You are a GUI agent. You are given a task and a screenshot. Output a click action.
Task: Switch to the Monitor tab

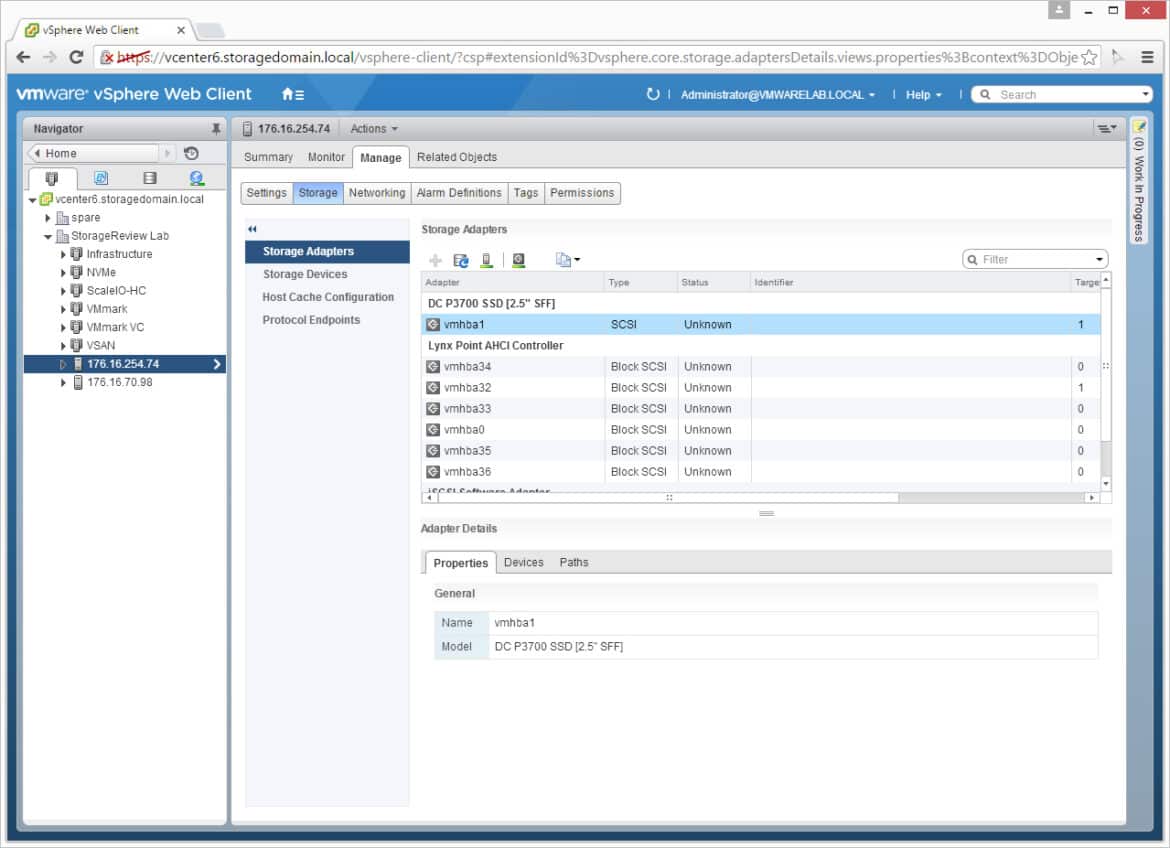326,158
